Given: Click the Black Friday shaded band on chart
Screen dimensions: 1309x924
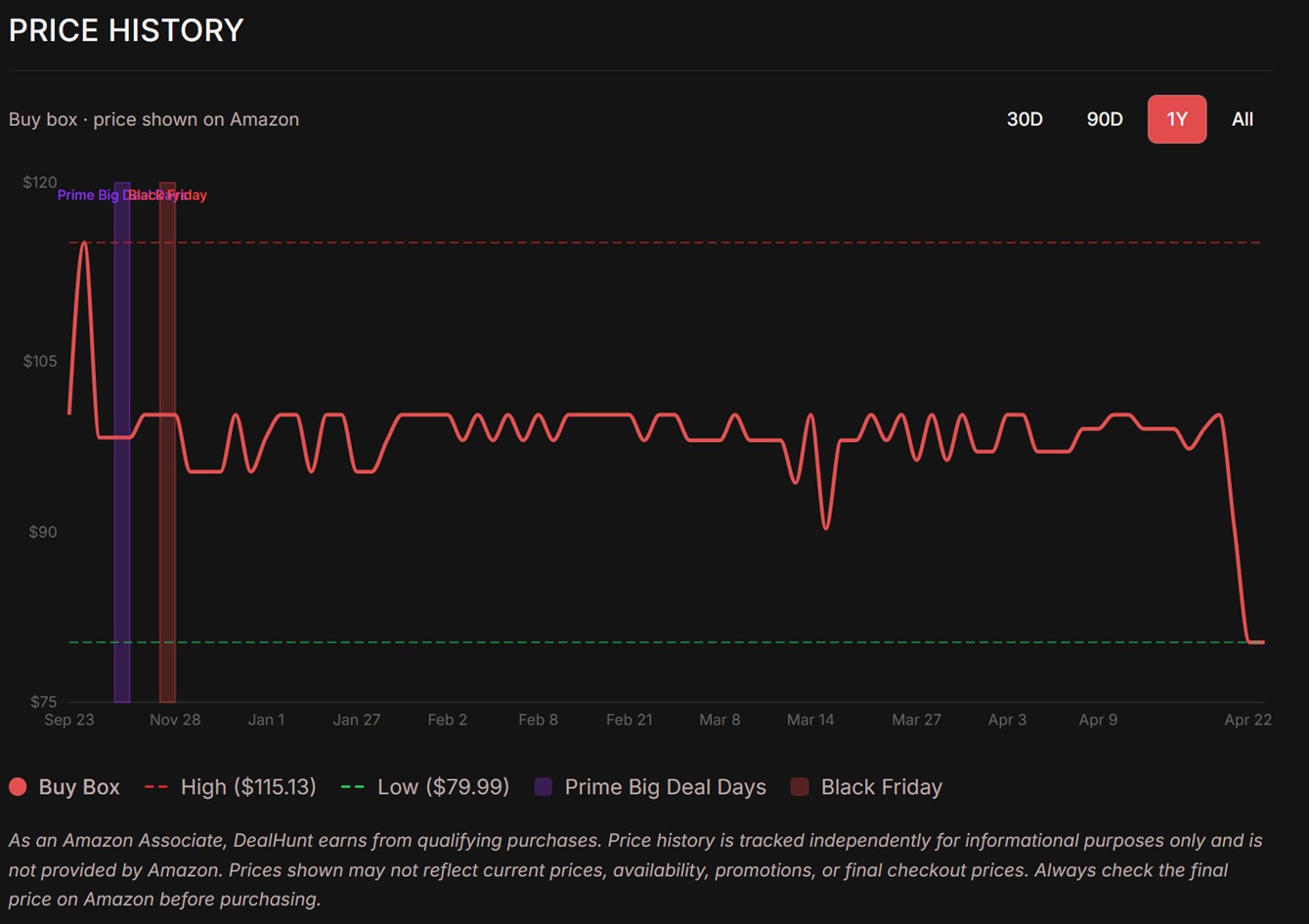Looking at the screenshot, I should [168, 442].
